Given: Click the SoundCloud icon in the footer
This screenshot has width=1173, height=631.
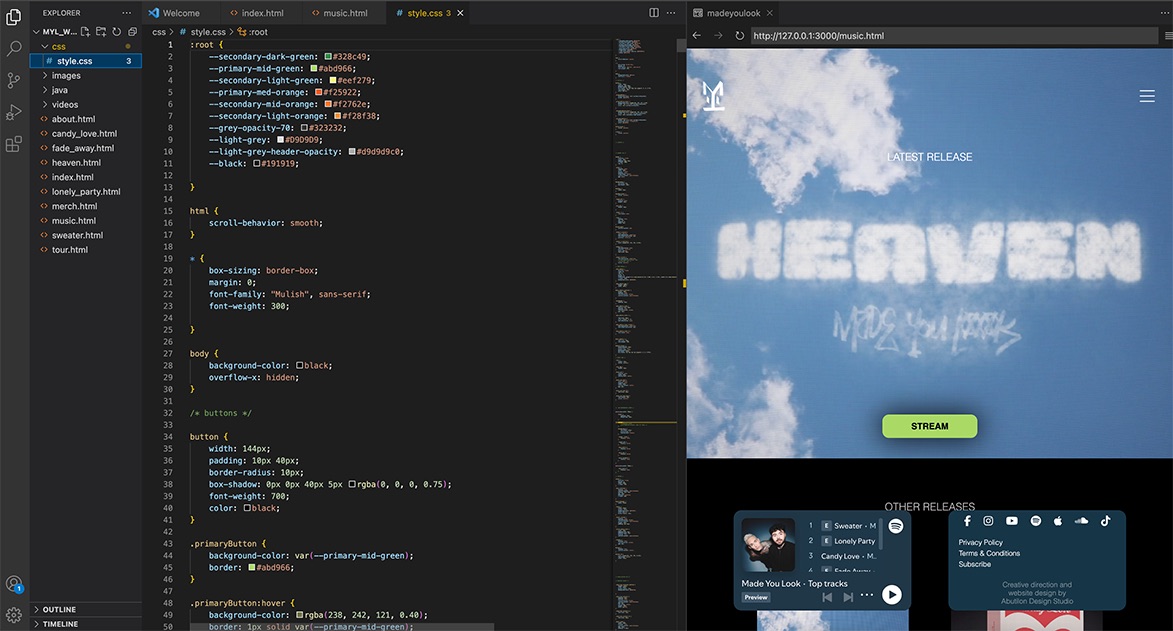Looking at the screenshot, I should (x=1081, y=519).
